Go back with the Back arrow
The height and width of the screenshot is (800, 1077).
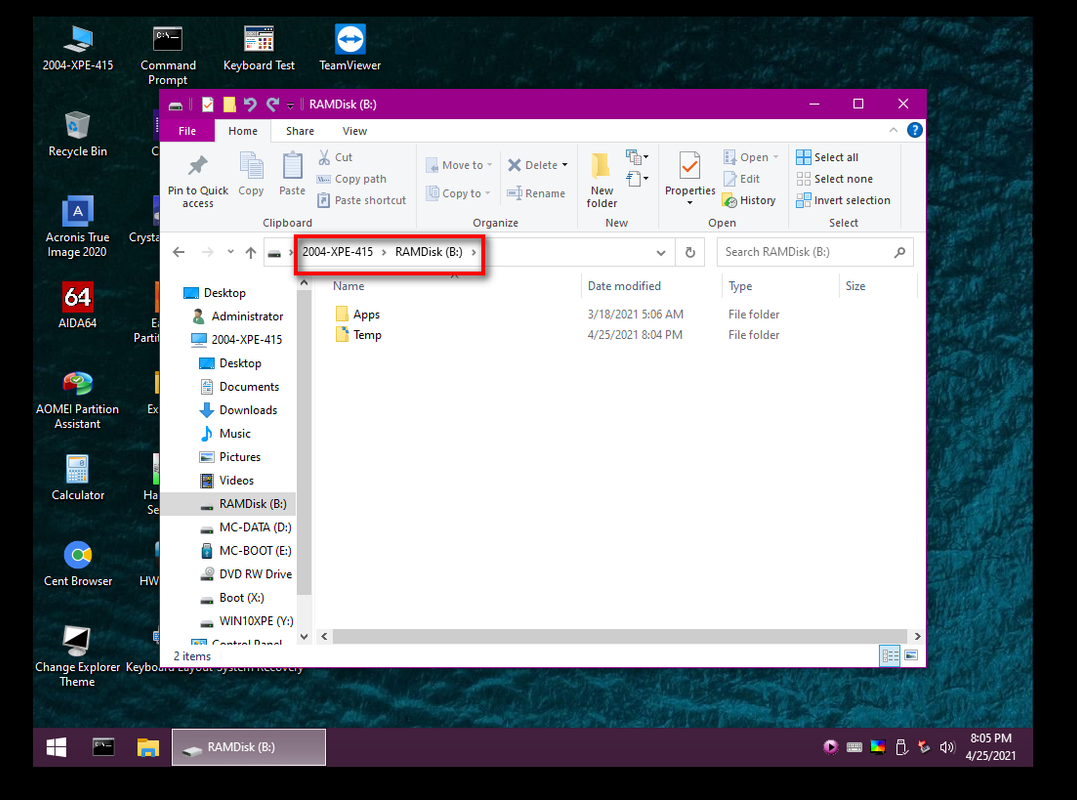(x=179, y=253)
